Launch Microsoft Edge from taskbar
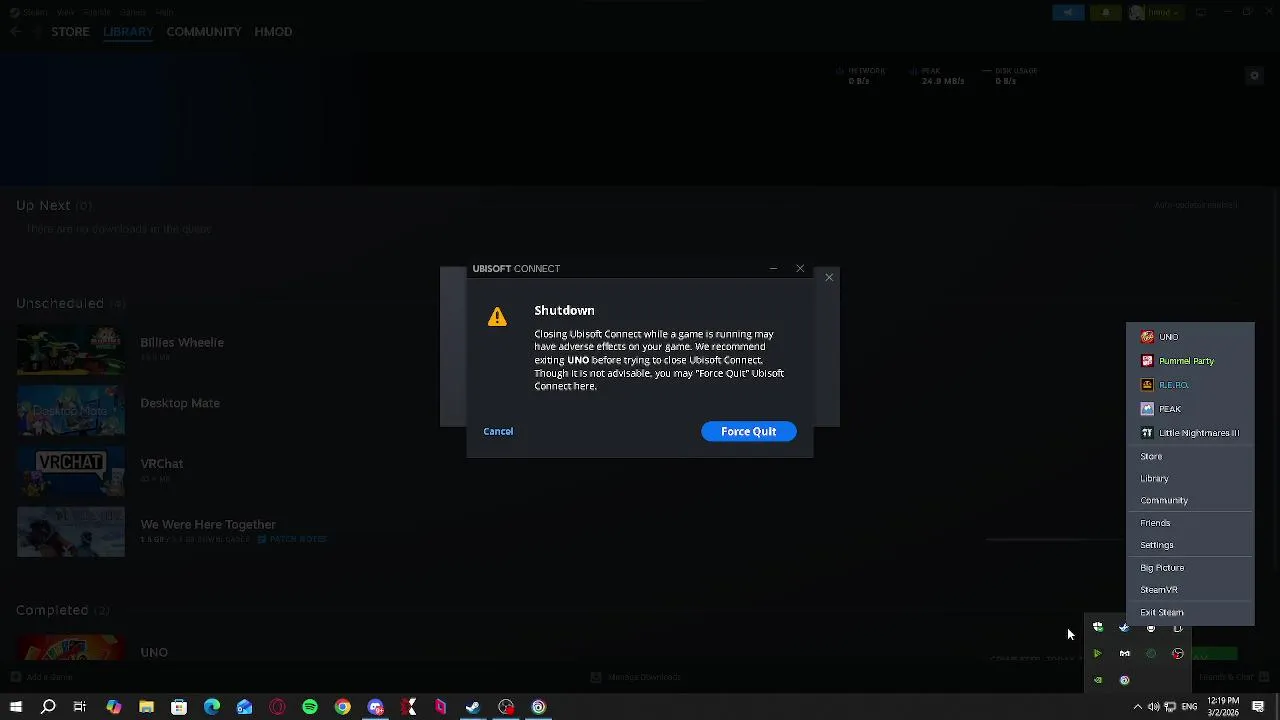The height and width of the screenshot is (720, 1280). click(x=212, y=707)
